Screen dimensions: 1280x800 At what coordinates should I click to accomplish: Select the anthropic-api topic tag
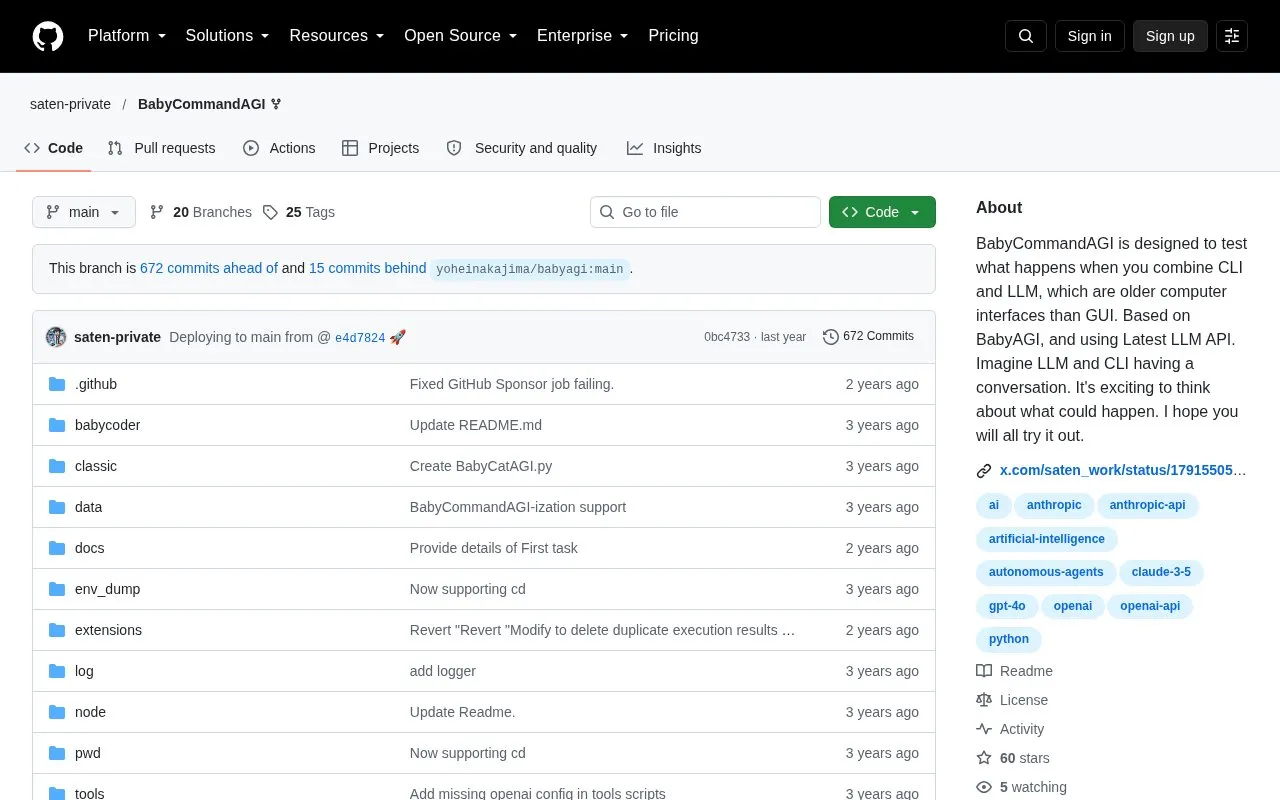pyautogui.click(x=1147, y=505)
